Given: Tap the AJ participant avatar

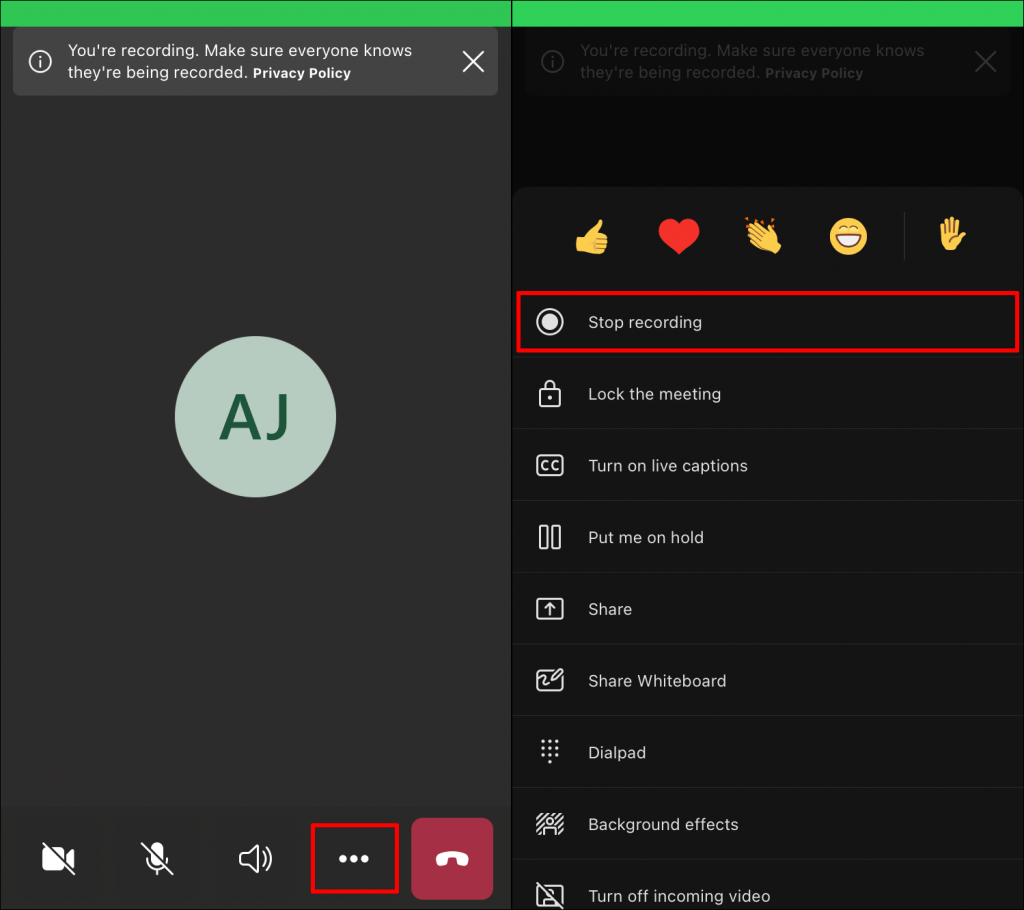Looking at the screenshot, I should (x=255, y=417).
